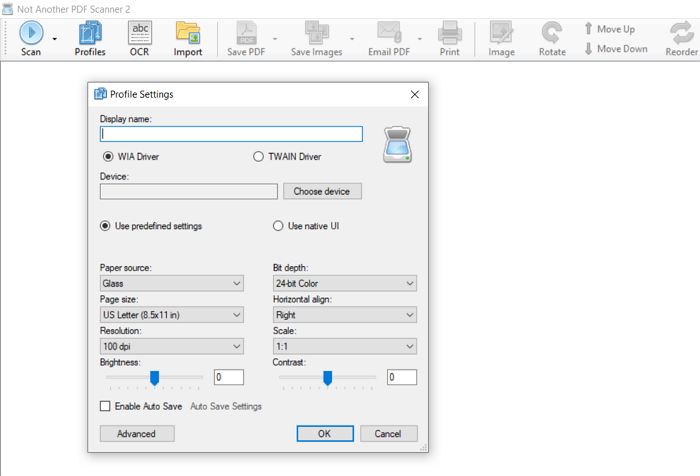Close the Profile Settings dialog
This screenshot has width=700, height=476.
click(x=415, y=94)
